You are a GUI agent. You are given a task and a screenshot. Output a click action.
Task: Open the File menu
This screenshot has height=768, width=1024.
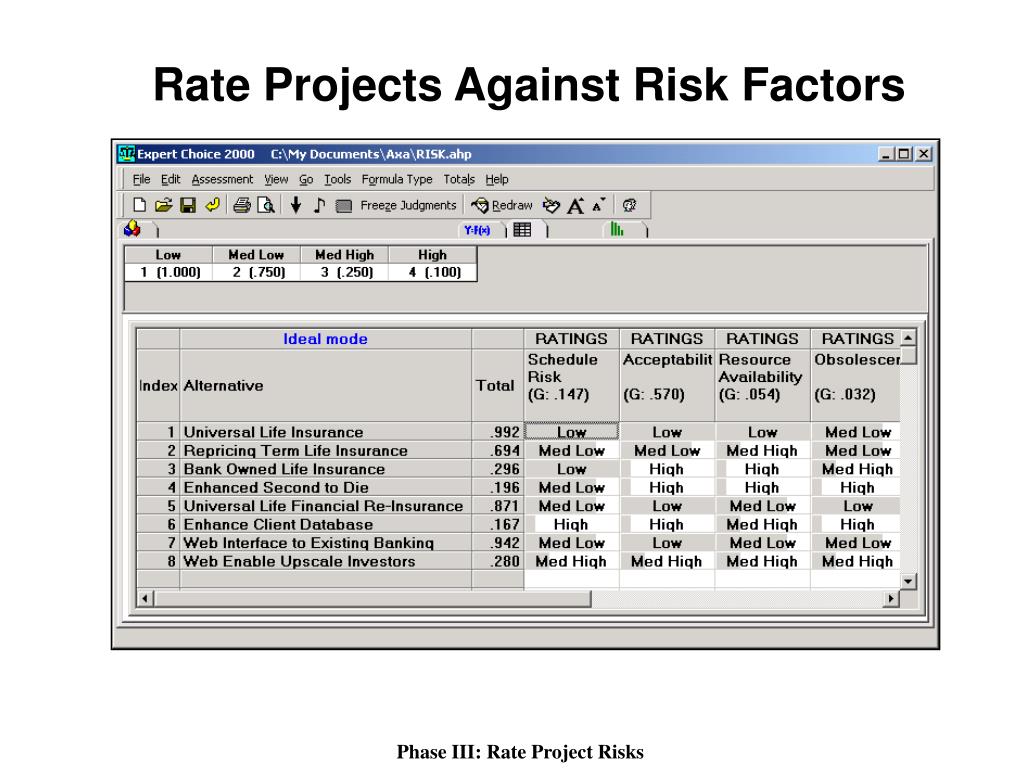[x=141, y=179]
